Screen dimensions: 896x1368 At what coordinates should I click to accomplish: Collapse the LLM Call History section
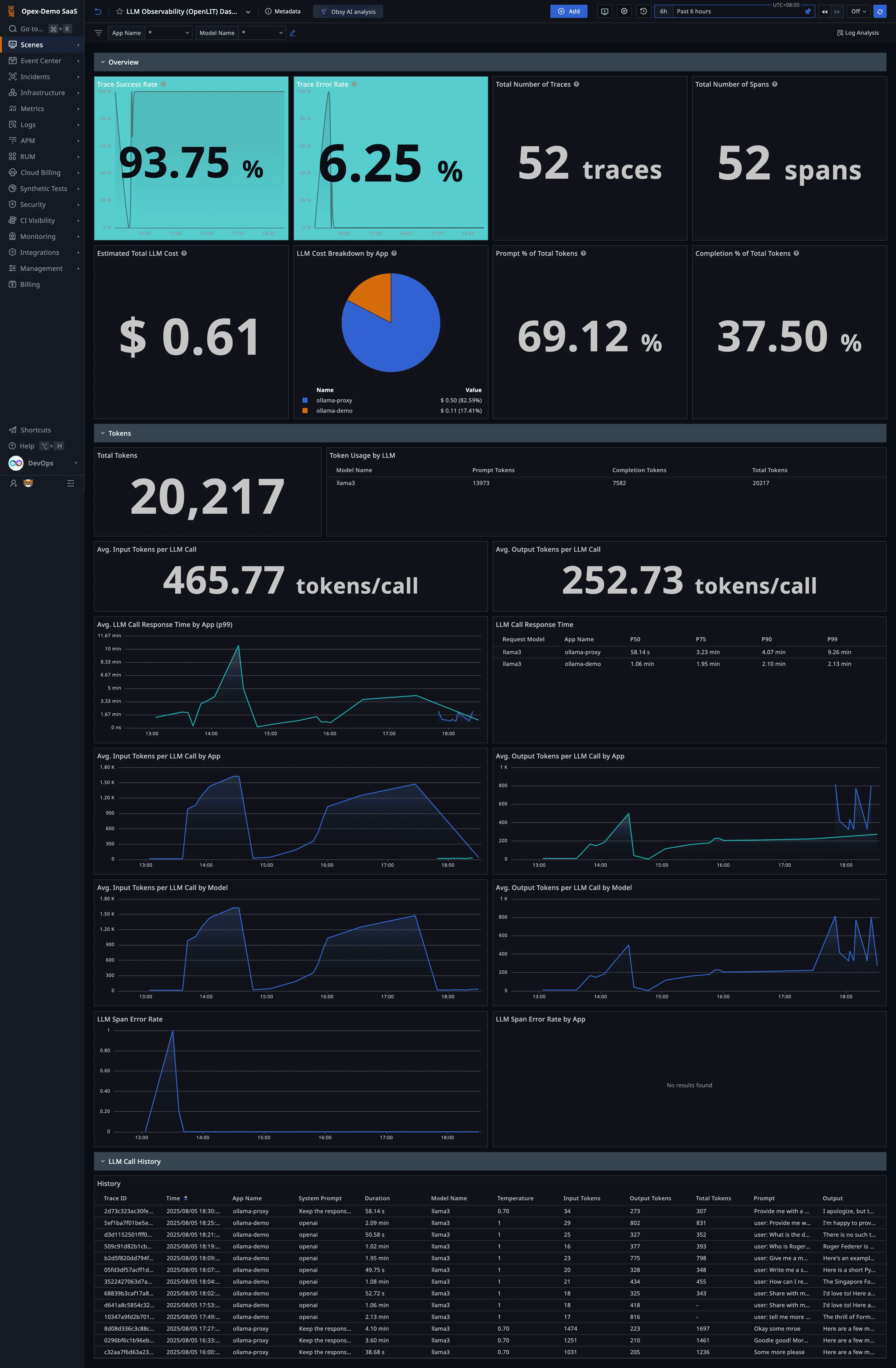point(103,1162)
